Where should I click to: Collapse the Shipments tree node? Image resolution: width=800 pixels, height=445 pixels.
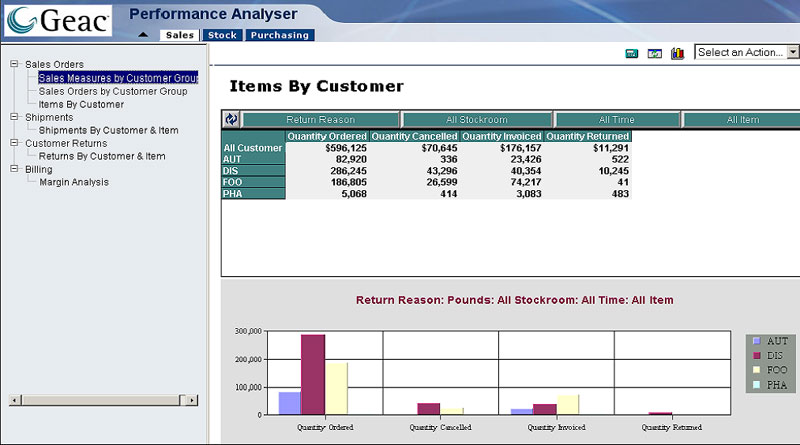(14, 117)
